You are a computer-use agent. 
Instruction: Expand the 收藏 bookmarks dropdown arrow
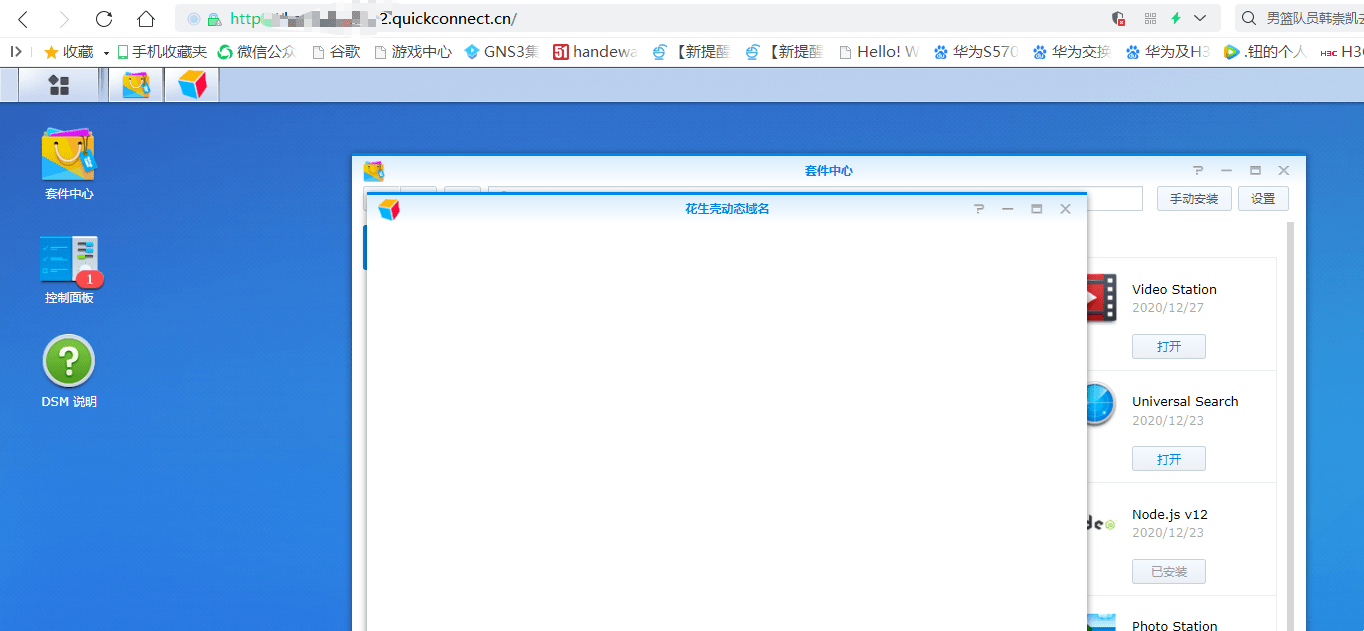pos(106,52)
